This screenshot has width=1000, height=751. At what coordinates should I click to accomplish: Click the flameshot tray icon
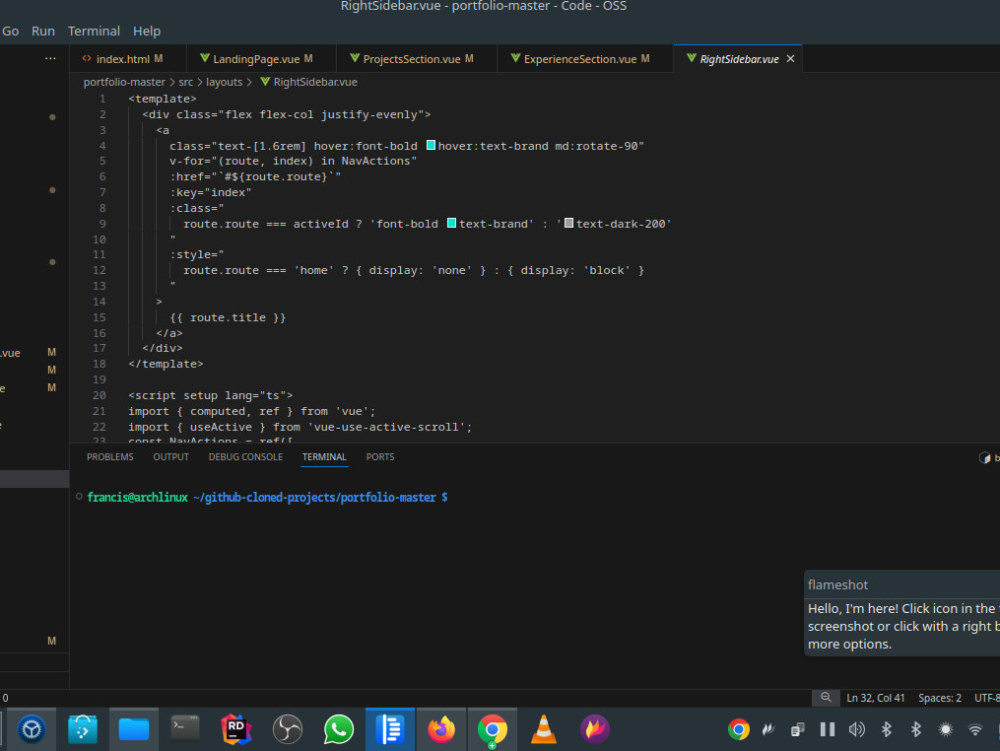(x=768, y=729)
